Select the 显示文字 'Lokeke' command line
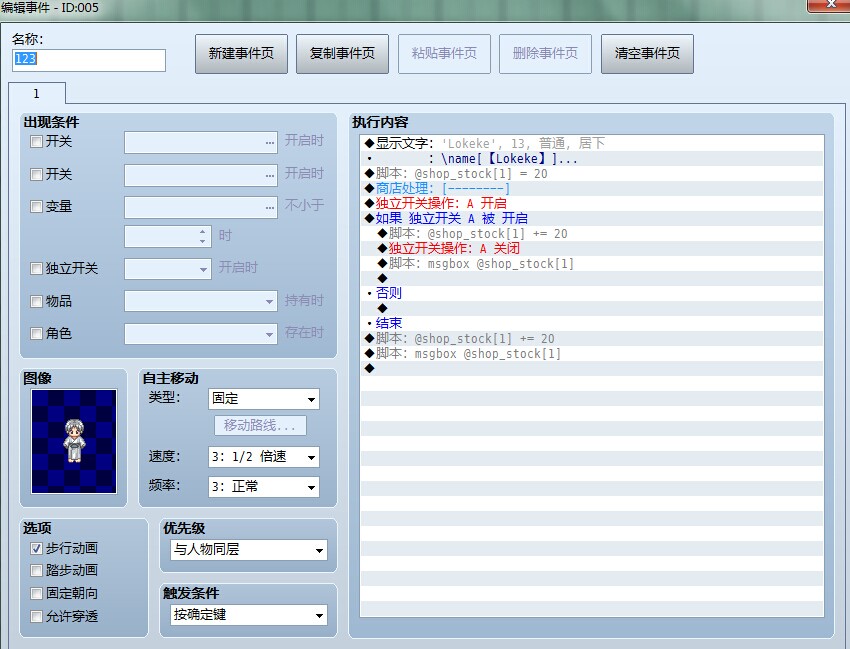The height and width of the screenshot is (649, 850). click(592, 143)
